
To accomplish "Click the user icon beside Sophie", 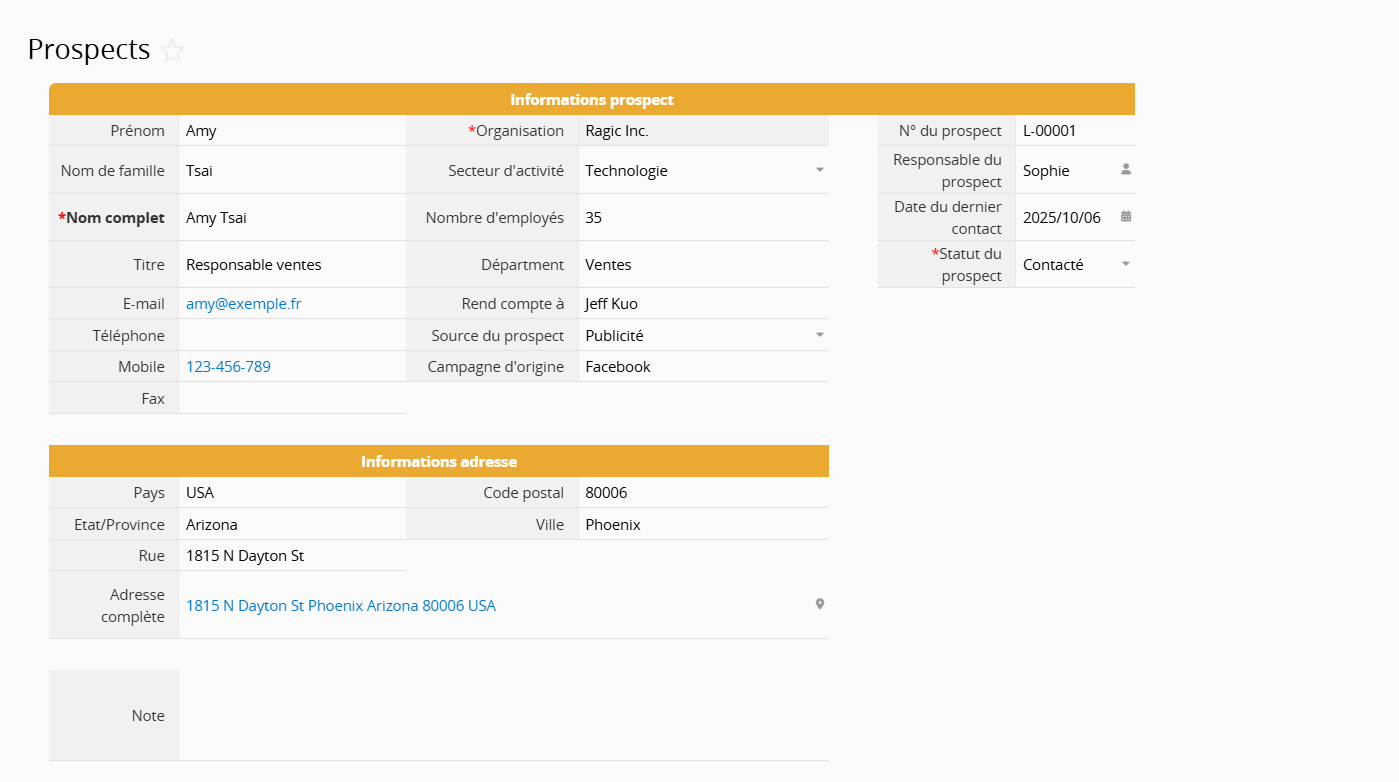I will click(x=1125, y=170).
